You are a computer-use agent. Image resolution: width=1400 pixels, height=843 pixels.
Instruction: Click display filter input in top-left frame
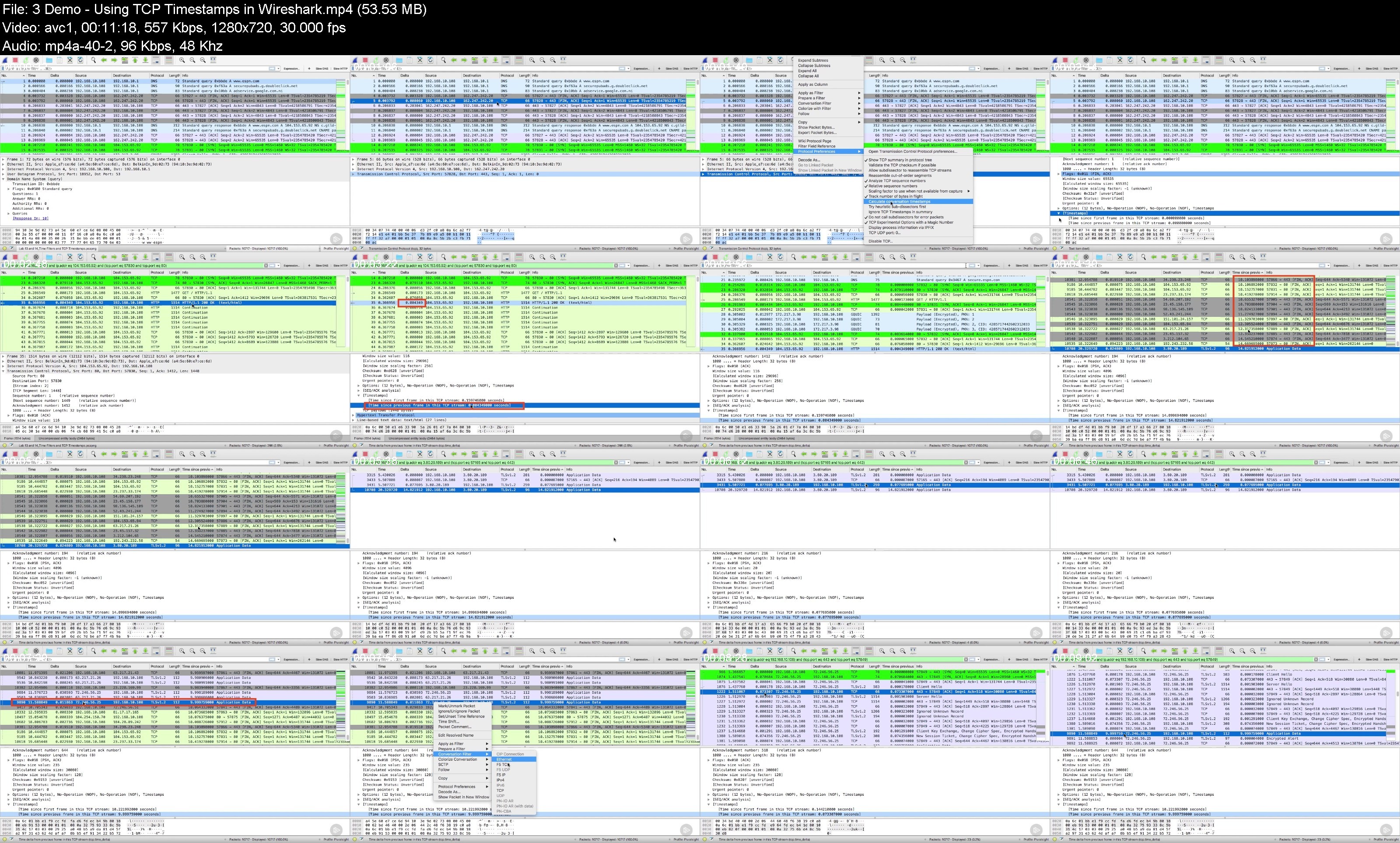point(140,69)
